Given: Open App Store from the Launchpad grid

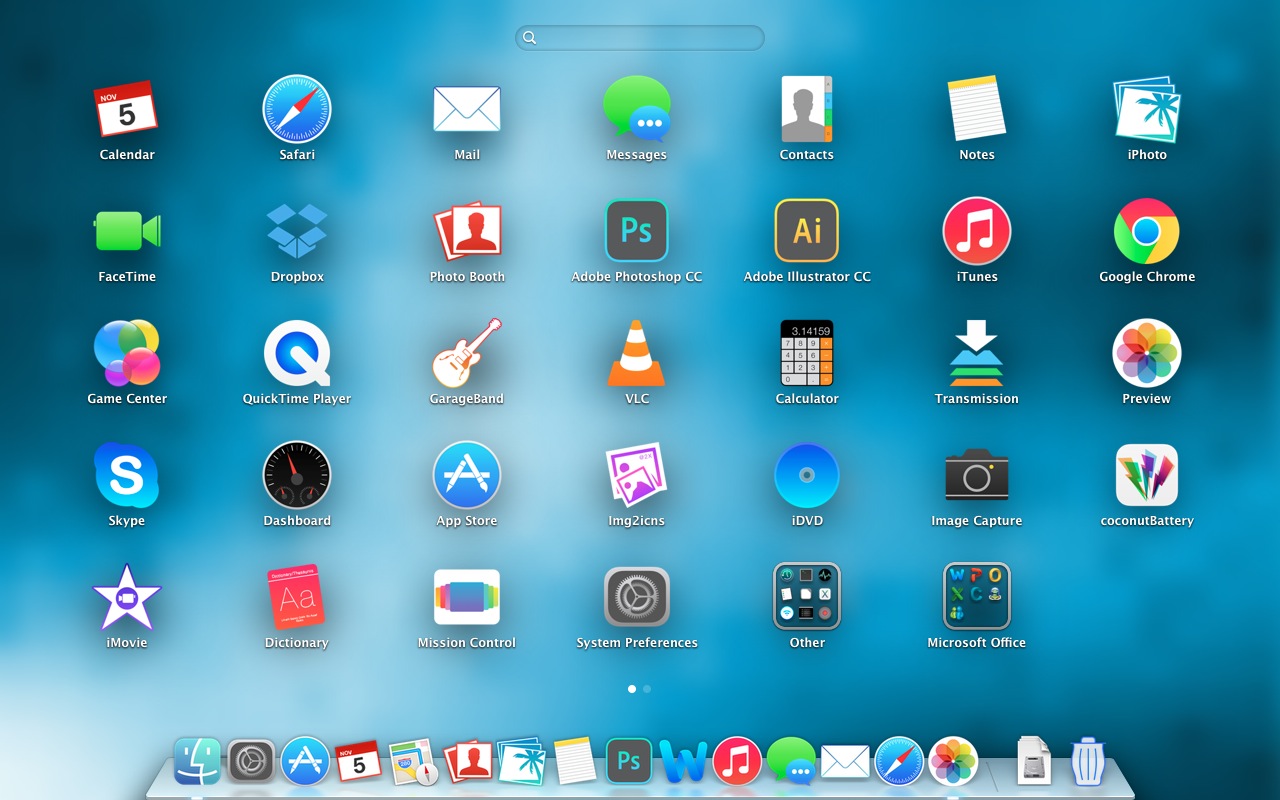Looking at the screenshot, I should pos(467,476).
